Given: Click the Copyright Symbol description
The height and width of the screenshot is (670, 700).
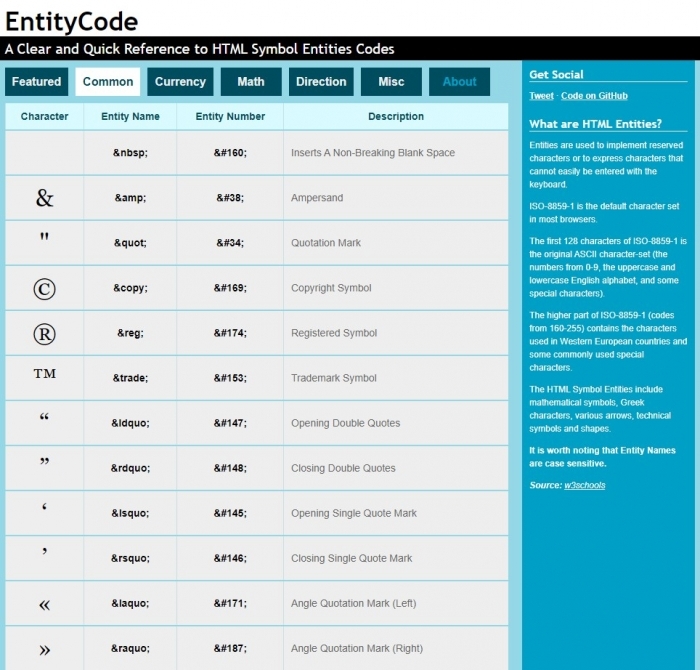Looking at the screenshot, I should tap(331, 288).
